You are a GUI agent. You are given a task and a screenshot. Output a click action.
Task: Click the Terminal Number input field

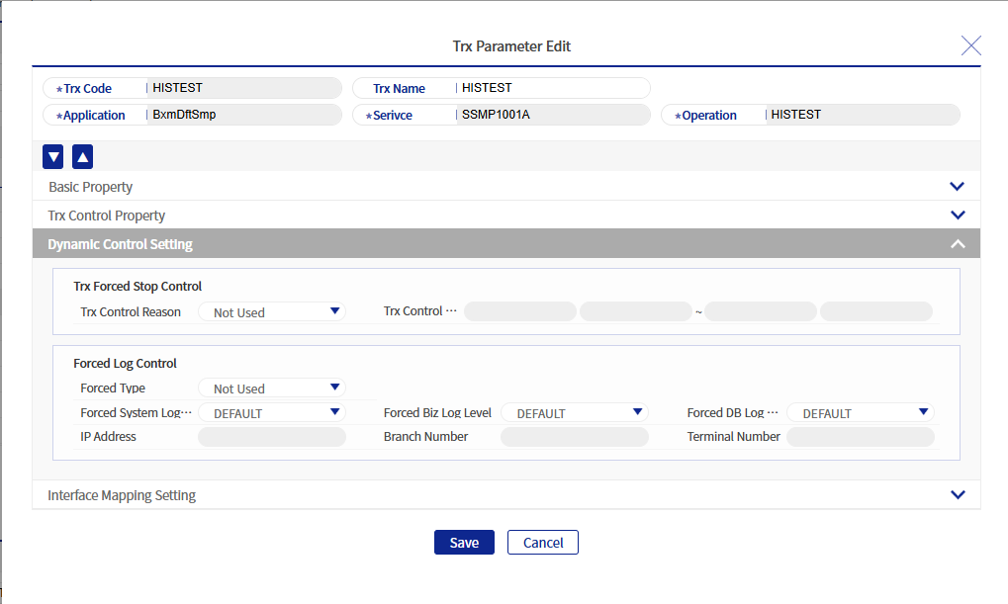point(861,437)
